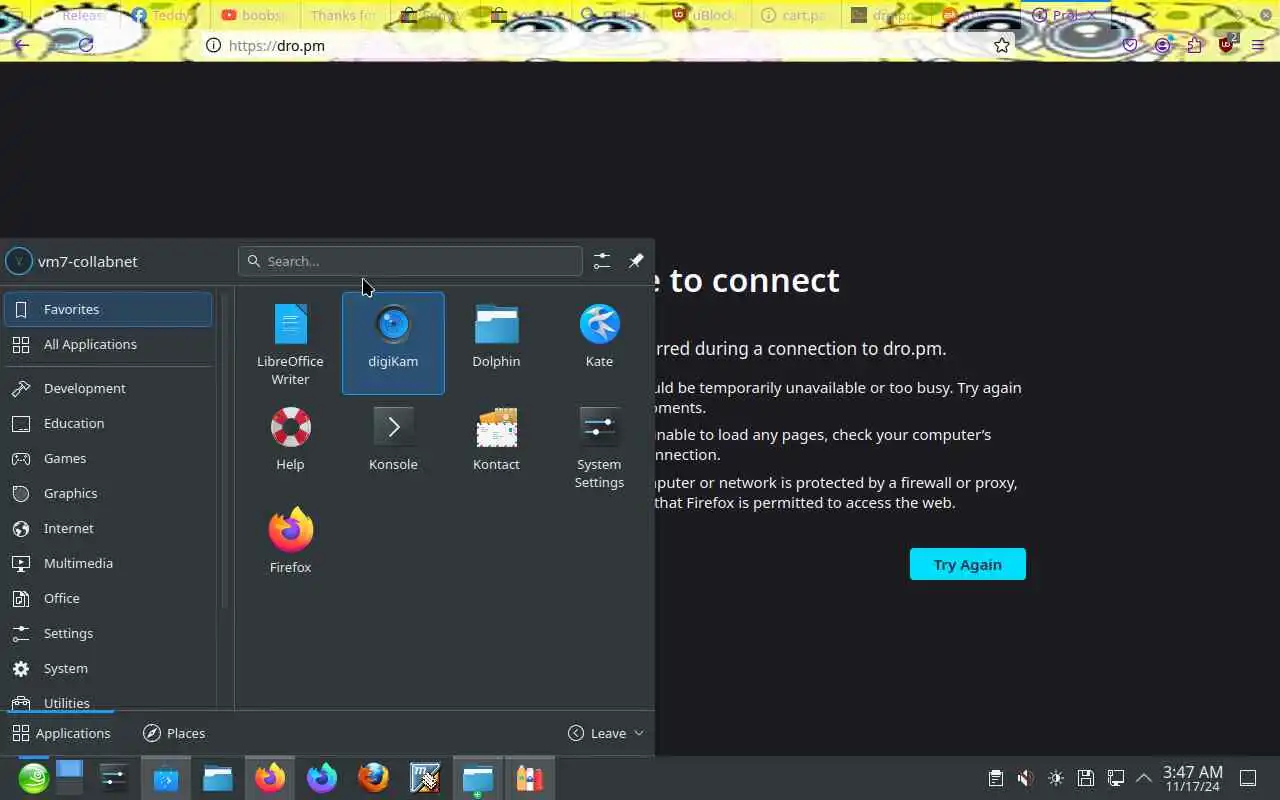The height and width of the screenshot is (800, 1280).
Task: Click the Show Desktop button
Action: (1249, 778)
